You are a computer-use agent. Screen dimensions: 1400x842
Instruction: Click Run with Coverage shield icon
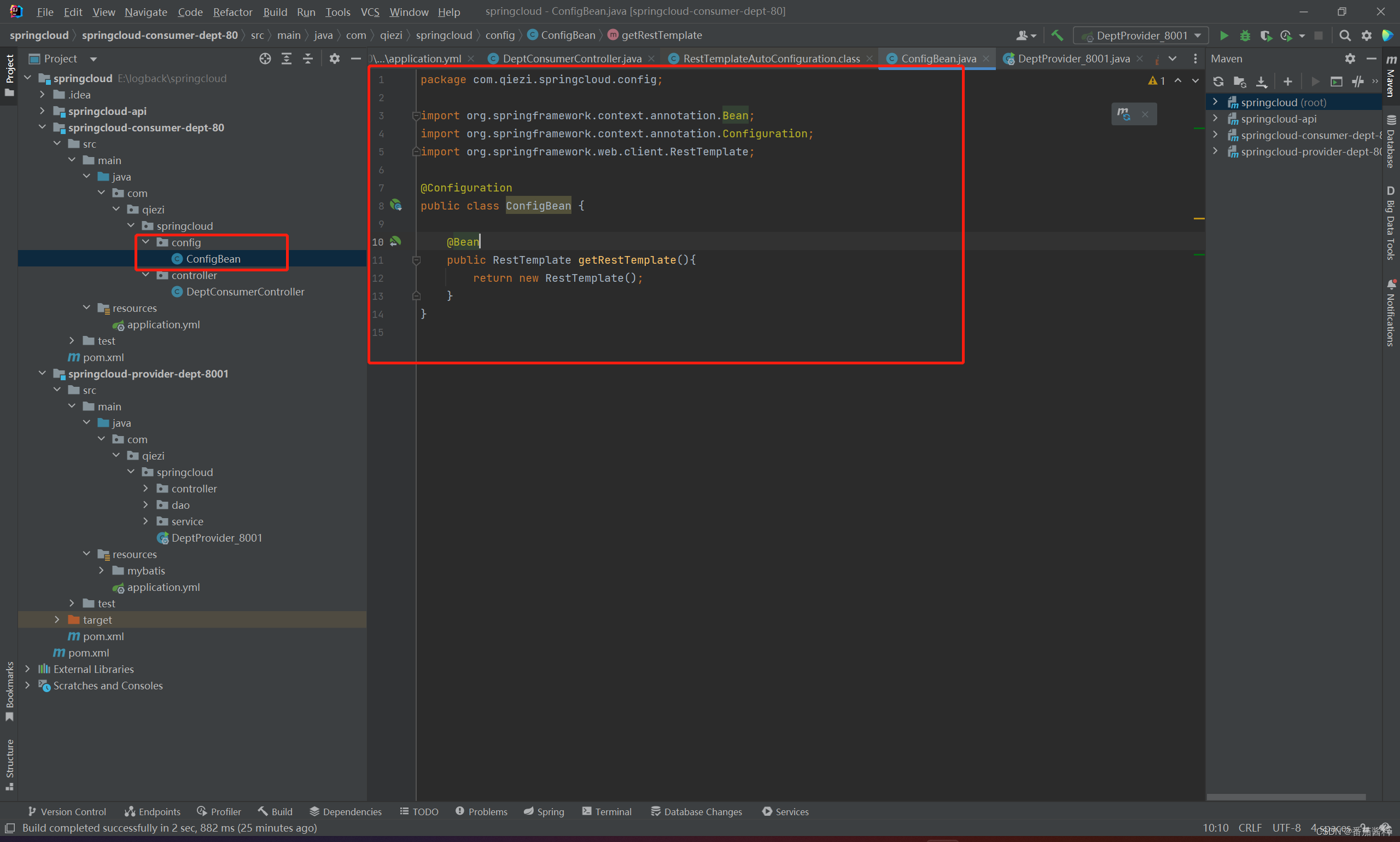click(x=1265, y=36)
